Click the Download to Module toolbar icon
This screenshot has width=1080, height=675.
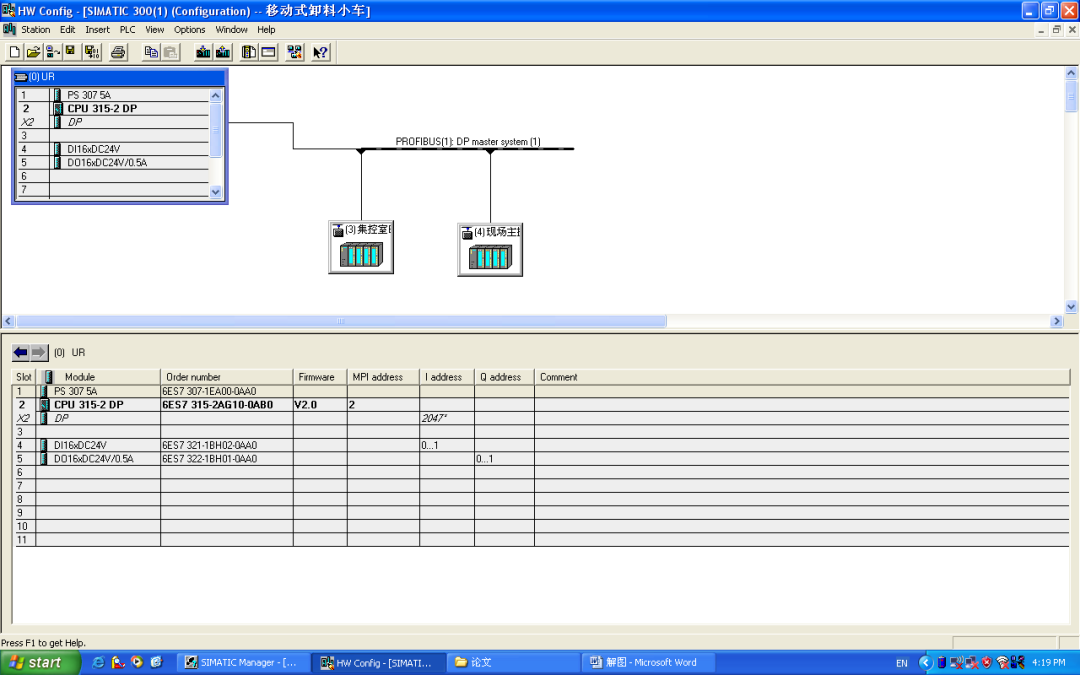click(203, 52)
